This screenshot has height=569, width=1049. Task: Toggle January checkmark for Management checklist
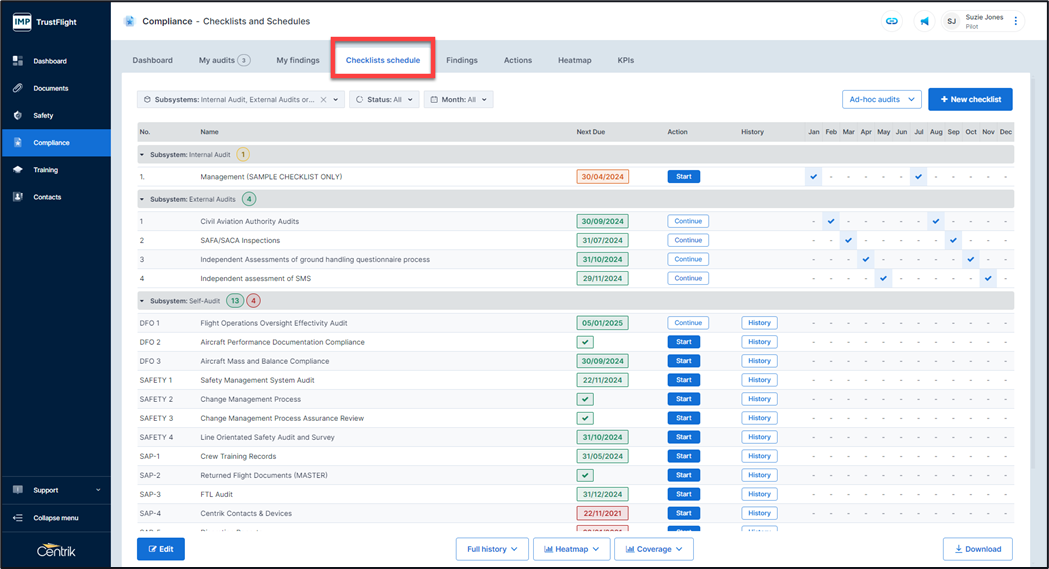click(x=814, y=177)
